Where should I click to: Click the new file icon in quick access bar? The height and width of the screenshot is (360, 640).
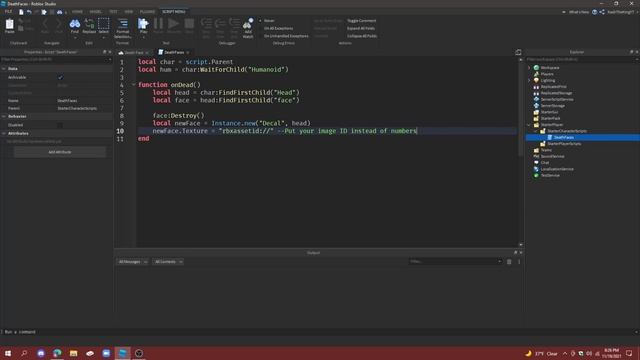21,12
